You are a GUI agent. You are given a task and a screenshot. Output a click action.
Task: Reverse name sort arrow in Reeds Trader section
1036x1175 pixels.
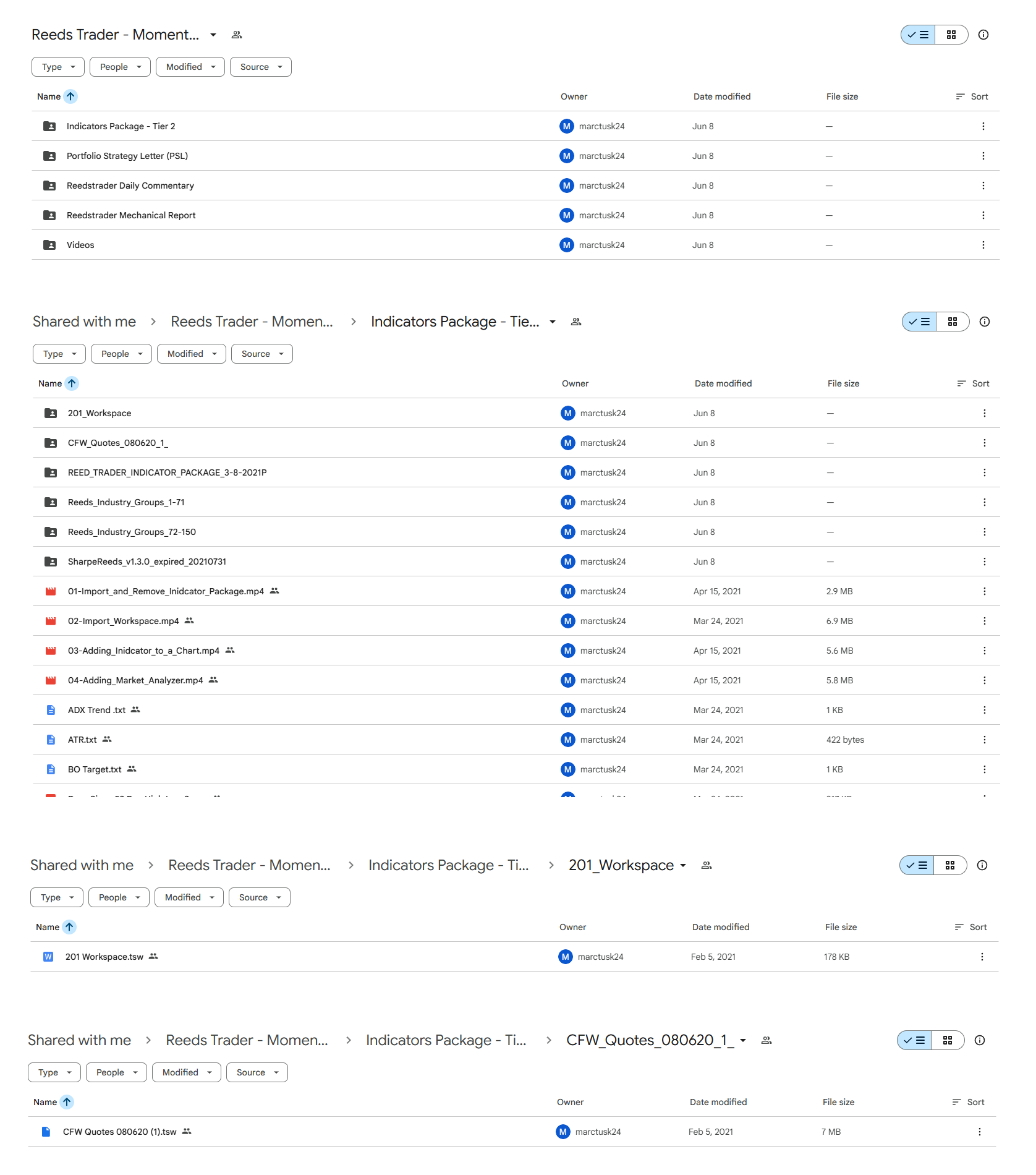tap(70, 96)
